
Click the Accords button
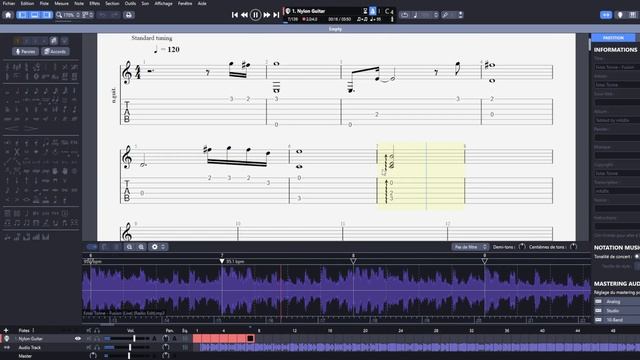tap(55, 52)
